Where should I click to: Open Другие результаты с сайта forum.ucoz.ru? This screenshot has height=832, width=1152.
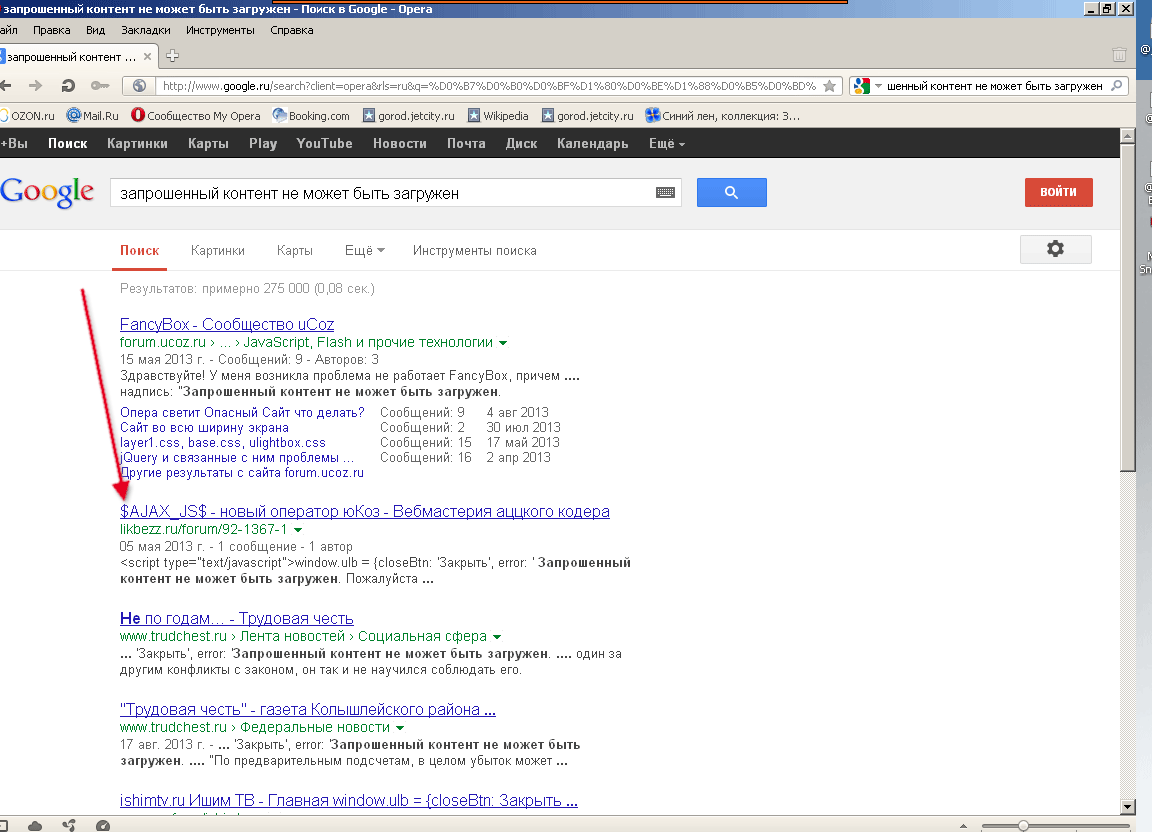pyautogui.click(x=242, y=473)
